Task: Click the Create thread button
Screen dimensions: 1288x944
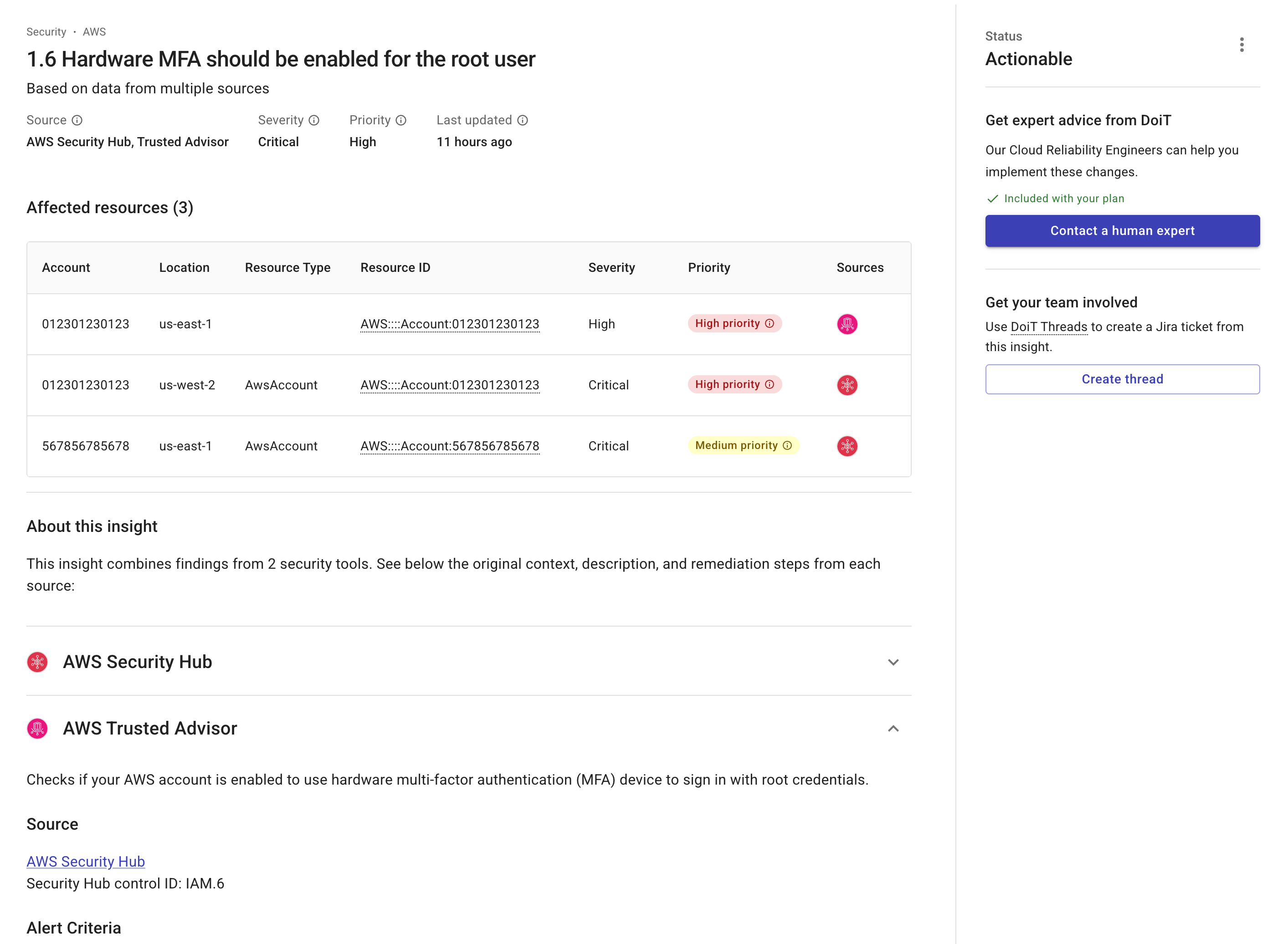Action: click(1122, 379)
